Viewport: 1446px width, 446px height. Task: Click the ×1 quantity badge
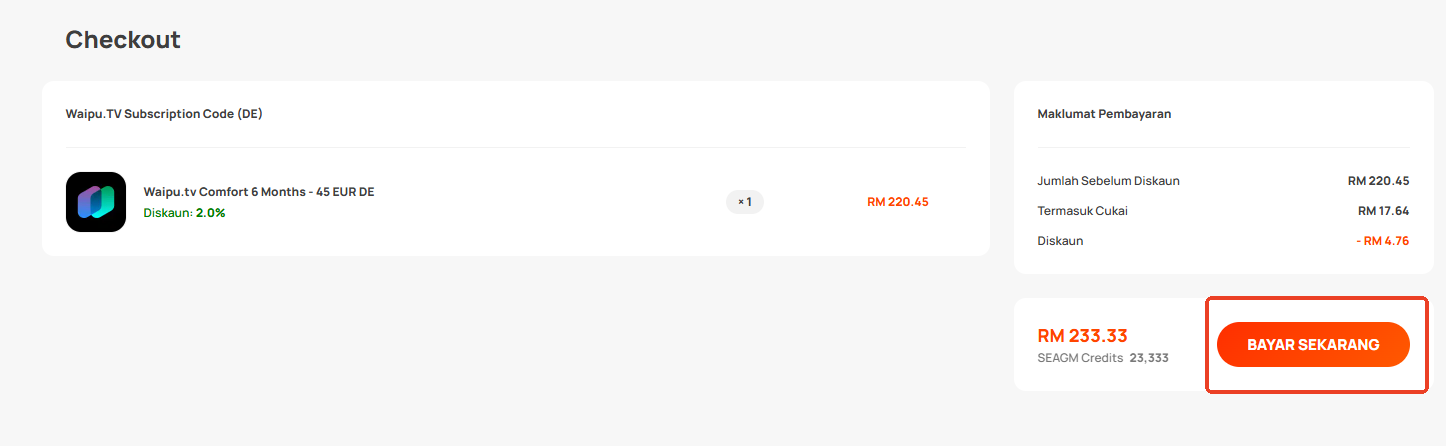tap(745, 202)
